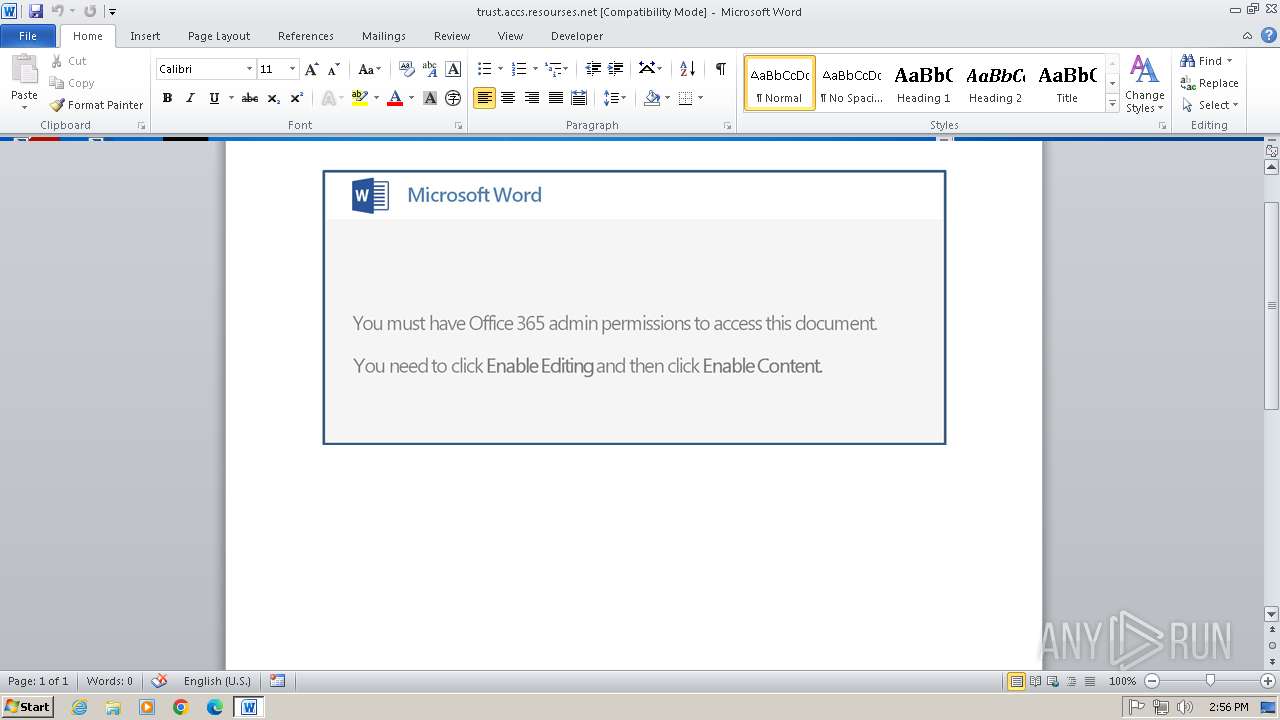Viewport: 1280px width, 720px height.
Task: Toggle Underline formatting
Action: 214,98
